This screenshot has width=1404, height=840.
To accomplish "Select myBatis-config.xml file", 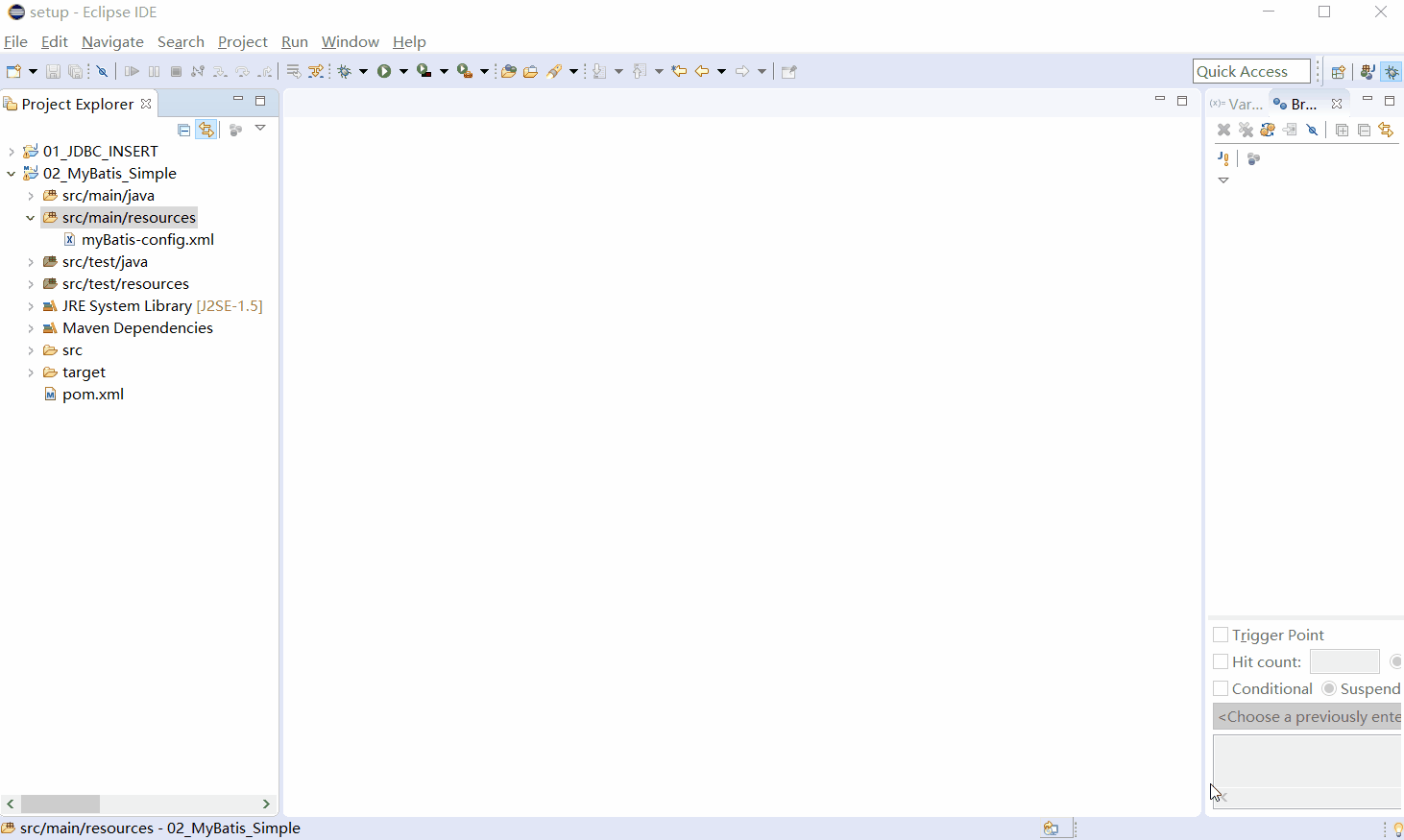I will pyautogui.click(x=147, y=240).
